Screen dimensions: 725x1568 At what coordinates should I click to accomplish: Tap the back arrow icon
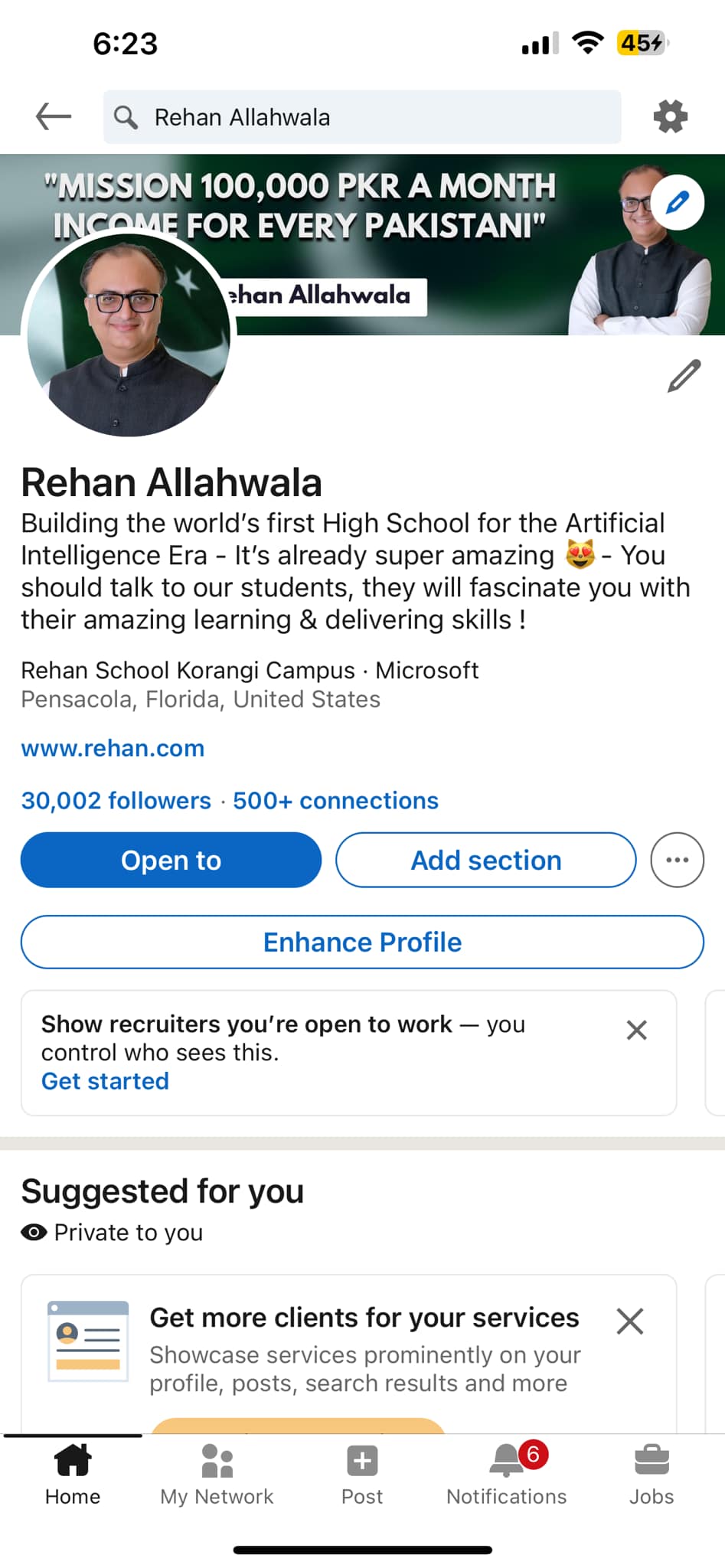[54, 116]
